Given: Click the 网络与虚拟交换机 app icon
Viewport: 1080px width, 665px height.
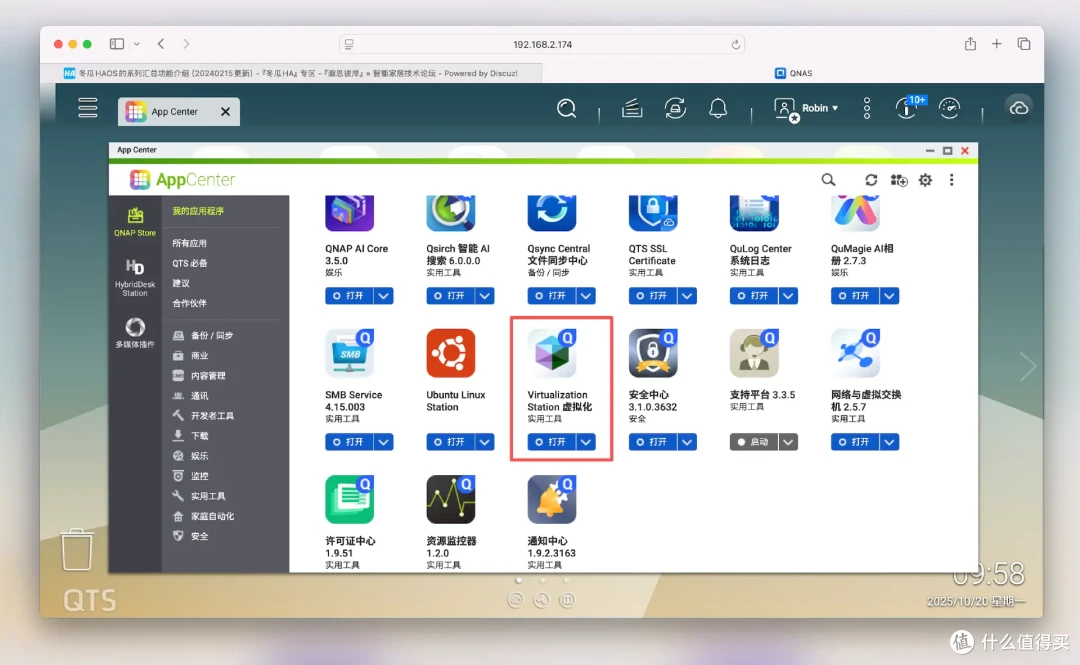Looking at the screenshot, I should (x=855, y=353).
